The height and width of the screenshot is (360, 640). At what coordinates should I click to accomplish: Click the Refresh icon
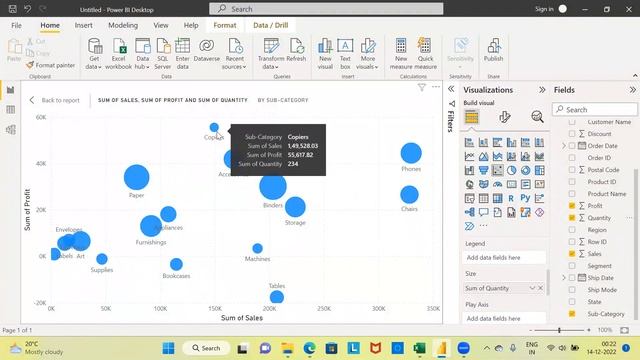coord(296,46)
